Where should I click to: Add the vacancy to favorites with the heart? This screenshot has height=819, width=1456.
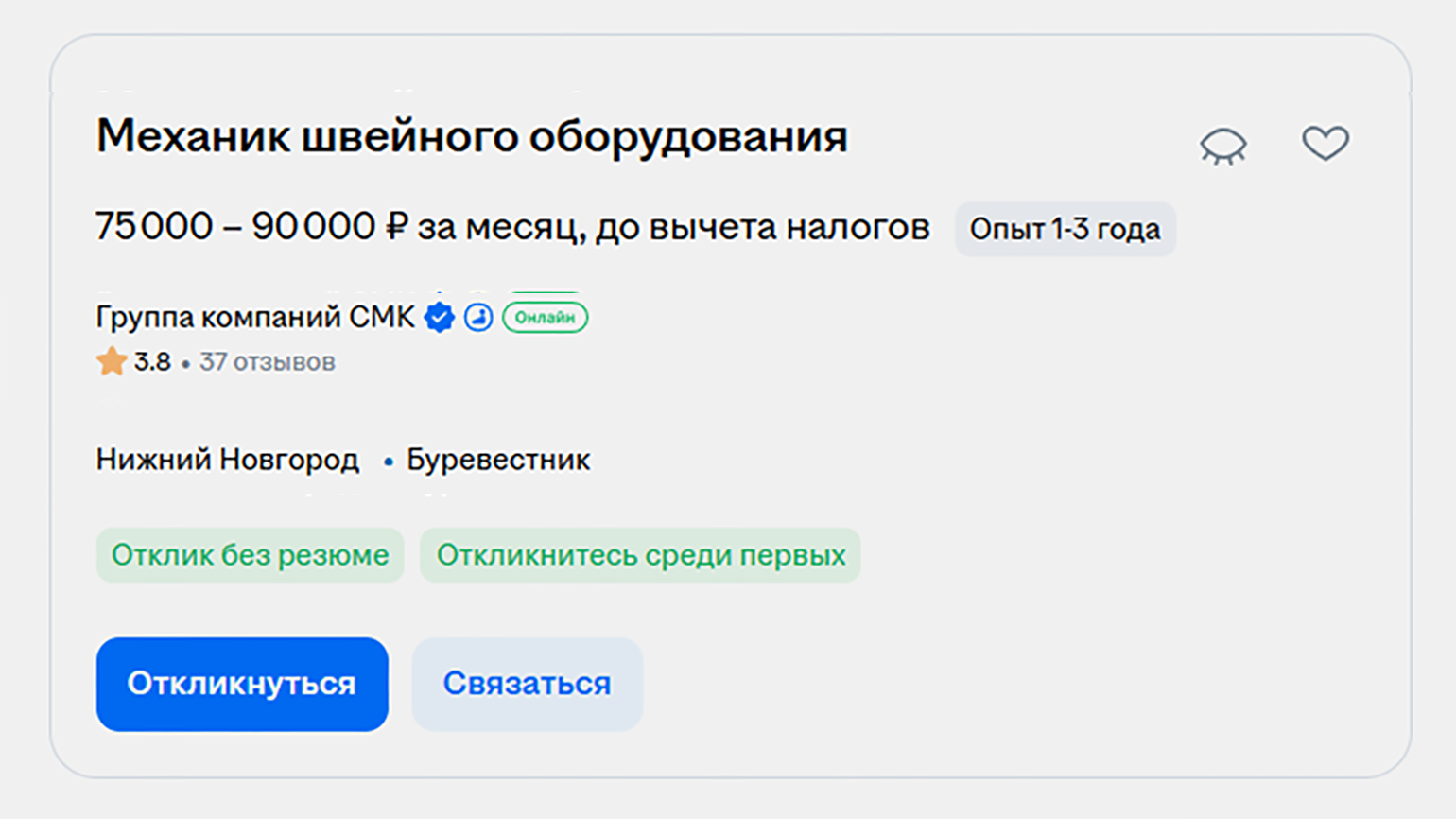pos(1326,144)
